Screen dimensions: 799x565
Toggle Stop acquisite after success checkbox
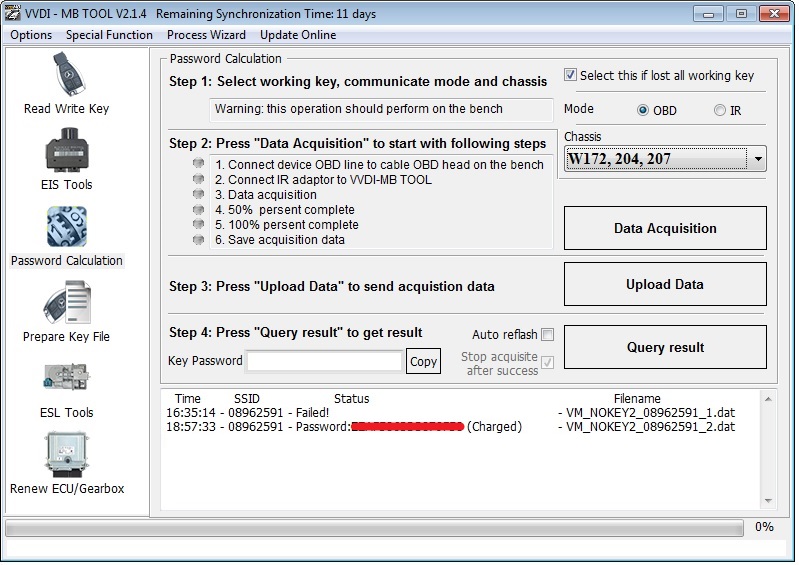tap(548, 362)
